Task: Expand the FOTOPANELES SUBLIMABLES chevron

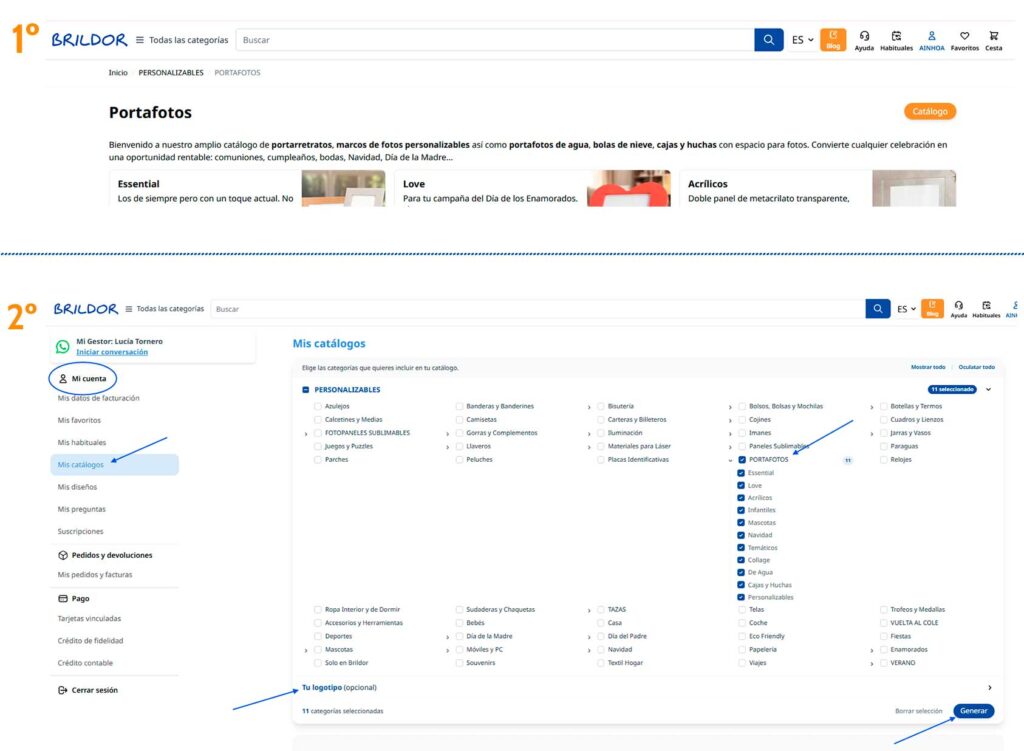Action: [306, 434]
